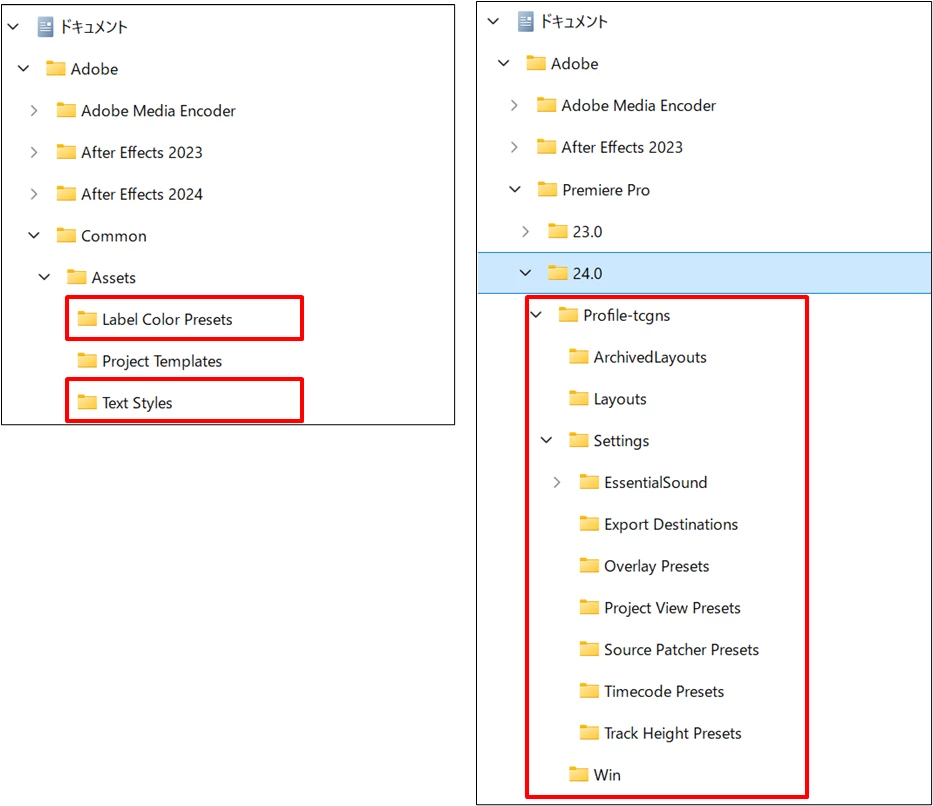
Task: Click the Export Destinations folder icon
Action: [589, 524]
